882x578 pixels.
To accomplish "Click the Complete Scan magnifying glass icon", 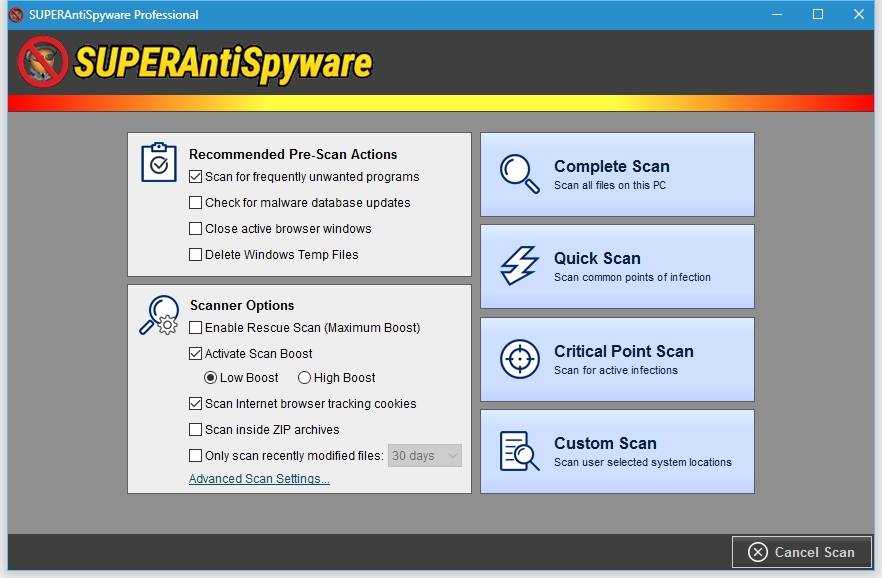I will coord(520,174).
